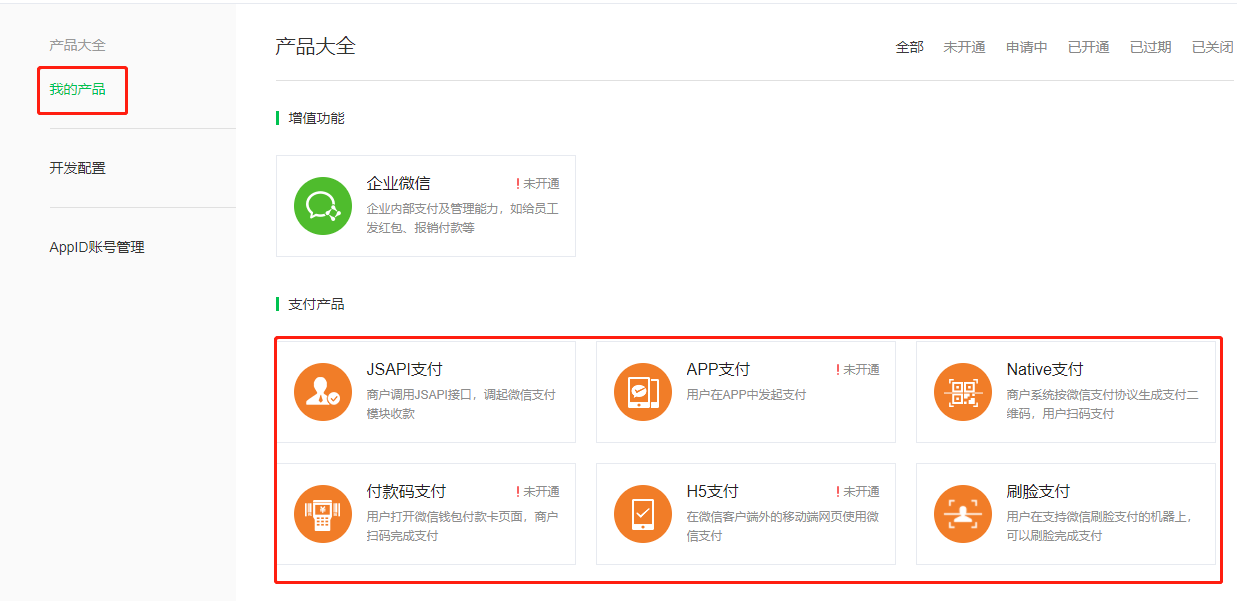The width and height of the screenshot is (1237, 601).
Task: Open the 刷脸支付 product title
Action: point(1038,491)
